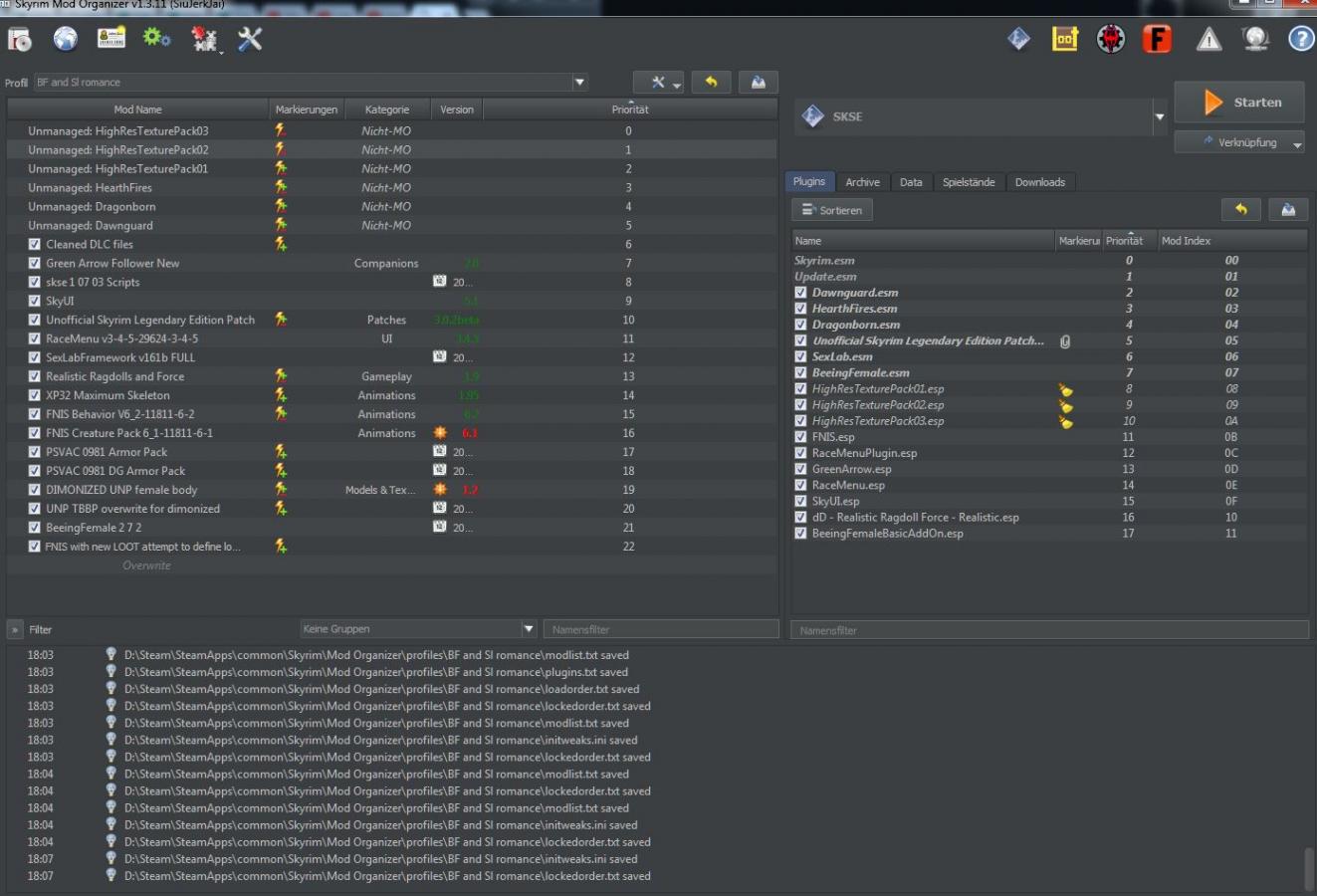
Task: Open the Profil dropdown showing BF and SI romance
Action: tap(579, 83)
